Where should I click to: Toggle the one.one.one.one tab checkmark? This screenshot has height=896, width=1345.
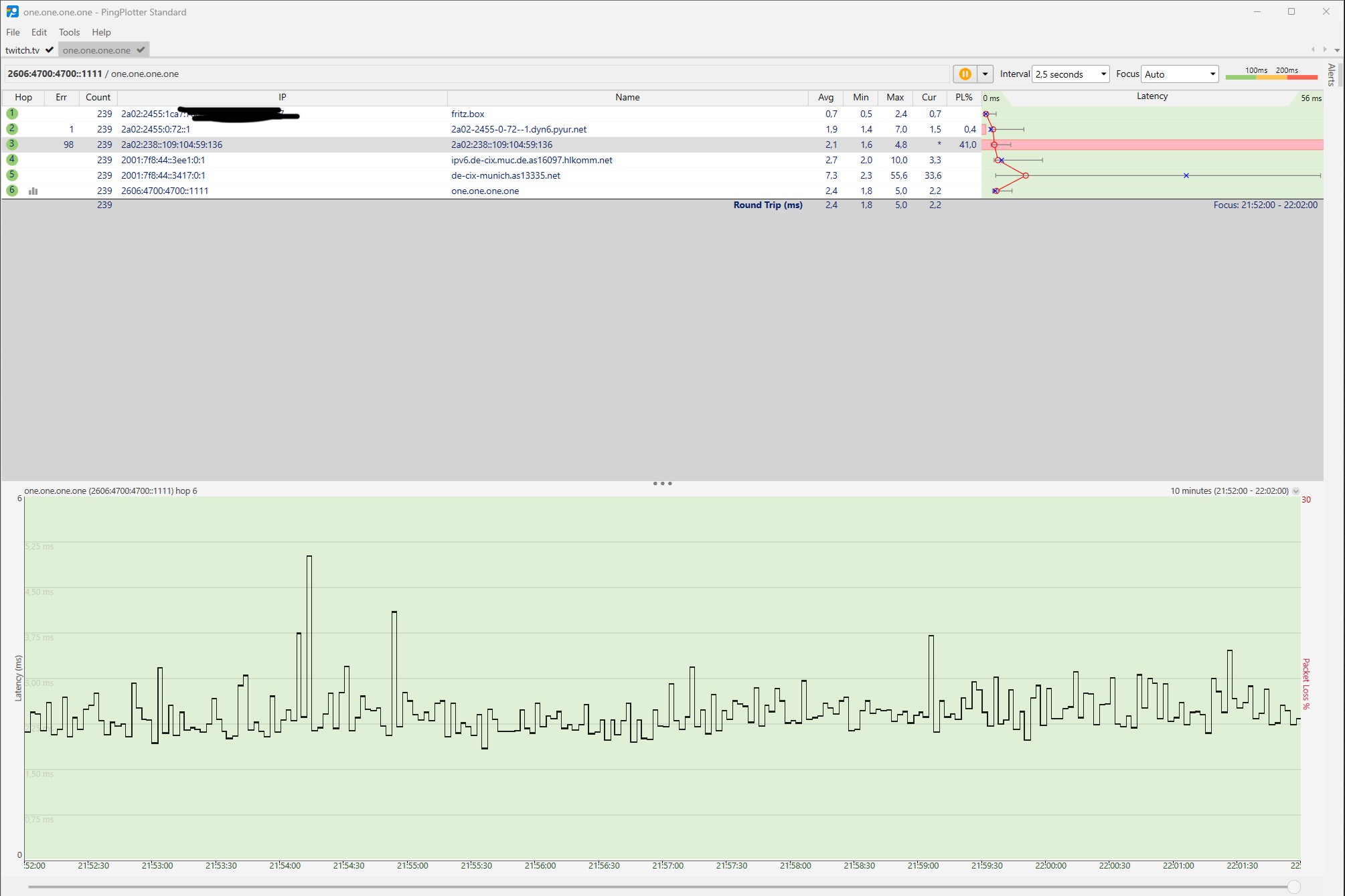click(x=141, y=50)
